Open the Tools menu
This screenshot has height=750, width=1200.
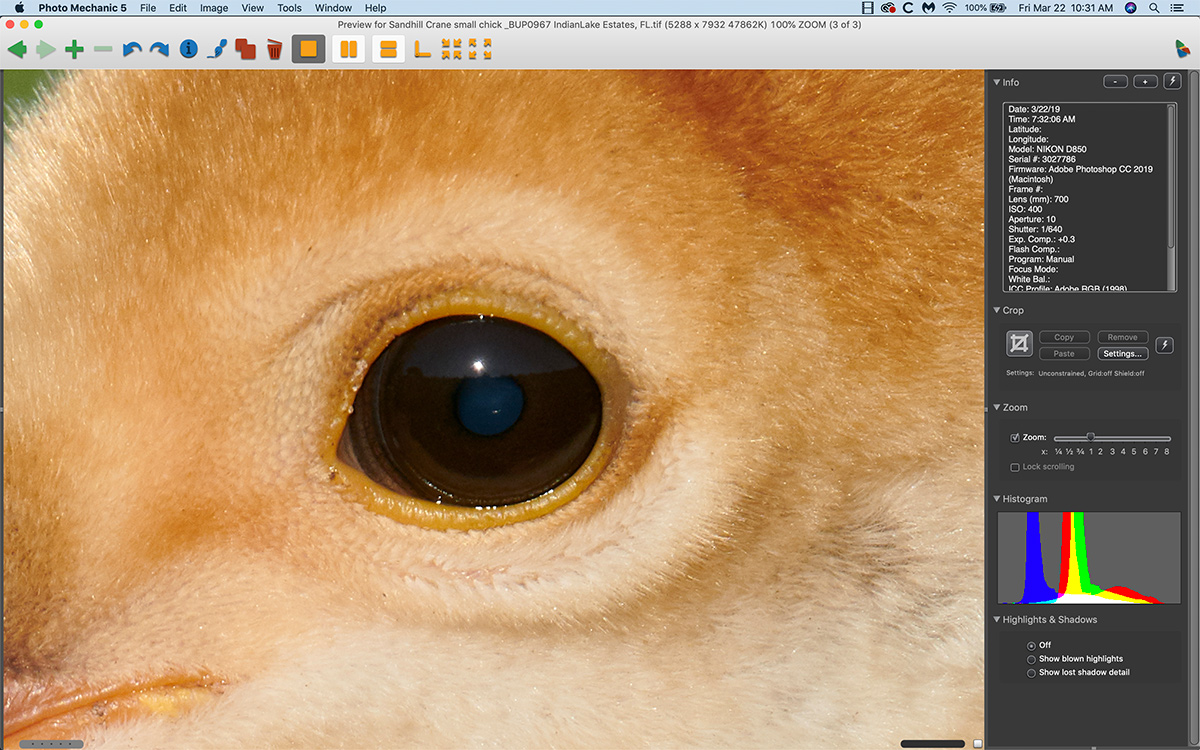pyautogui.click(x=290, y=8)
